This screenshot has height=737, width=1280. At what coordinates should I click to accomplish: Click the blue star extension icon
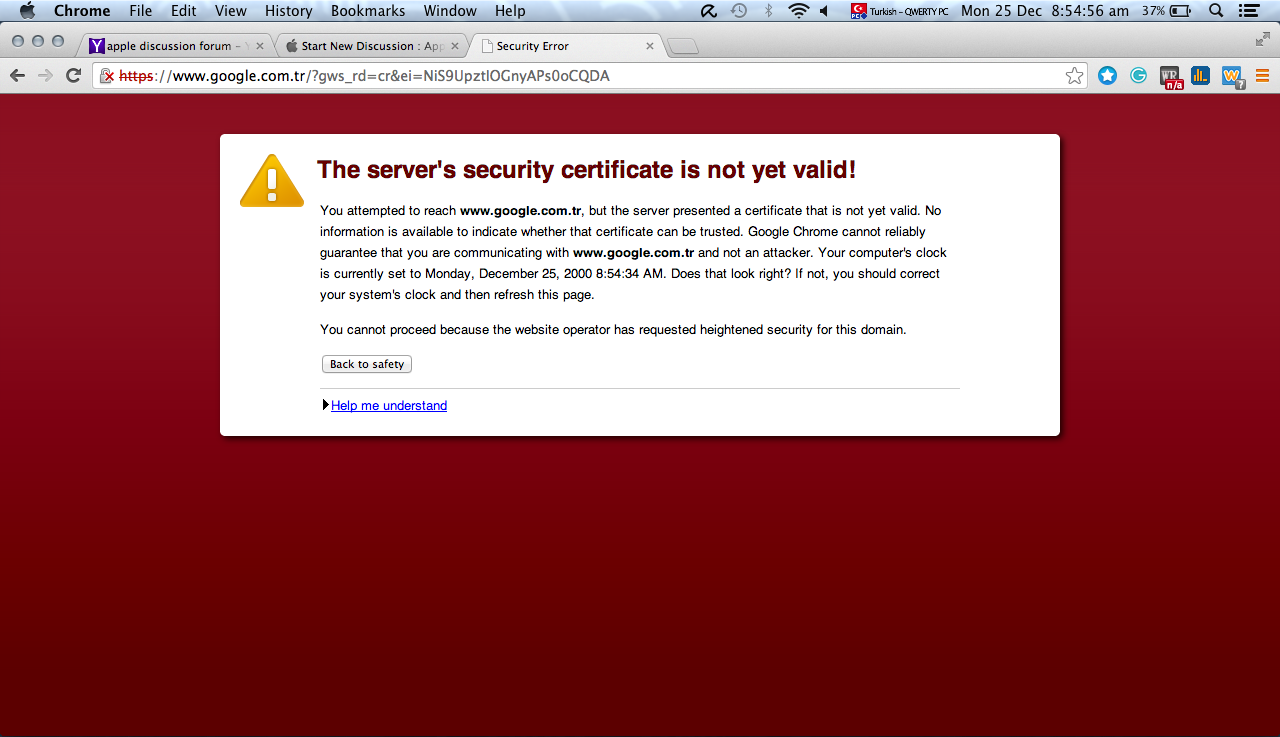pos(1107,75)
